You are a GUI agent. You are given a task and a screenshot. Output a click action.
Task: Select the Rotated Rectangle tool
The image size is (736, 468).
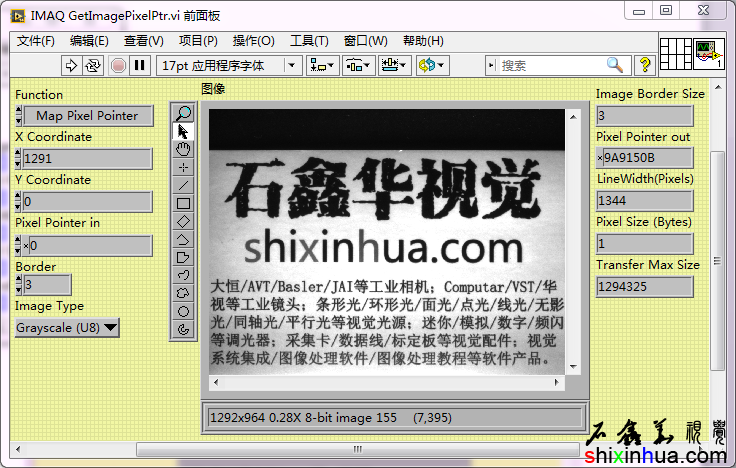pyautogui.click(x=183, y=222)
